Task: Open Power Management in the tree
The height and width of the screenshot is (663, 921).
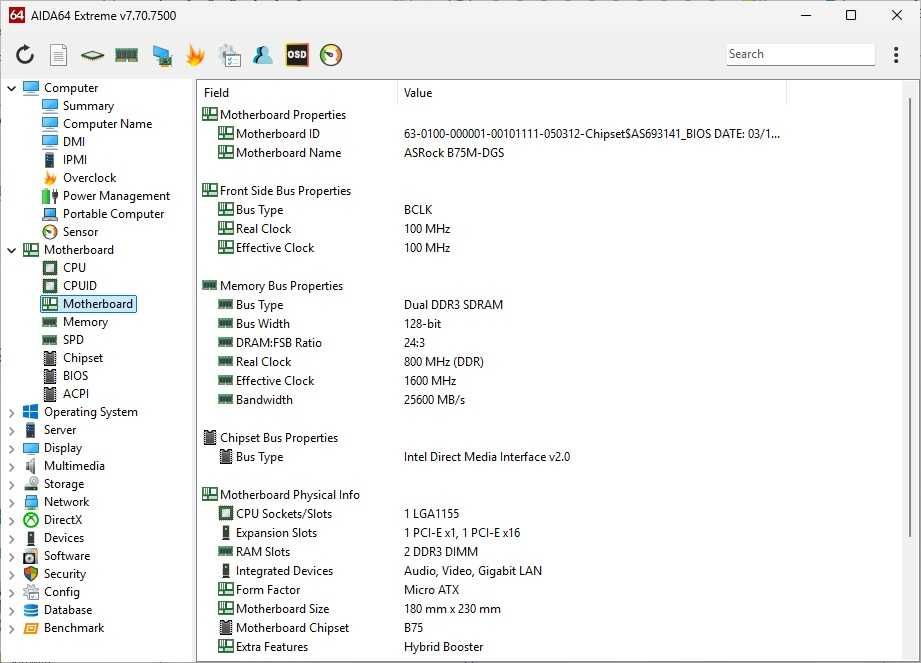Action: click(116, 196)
